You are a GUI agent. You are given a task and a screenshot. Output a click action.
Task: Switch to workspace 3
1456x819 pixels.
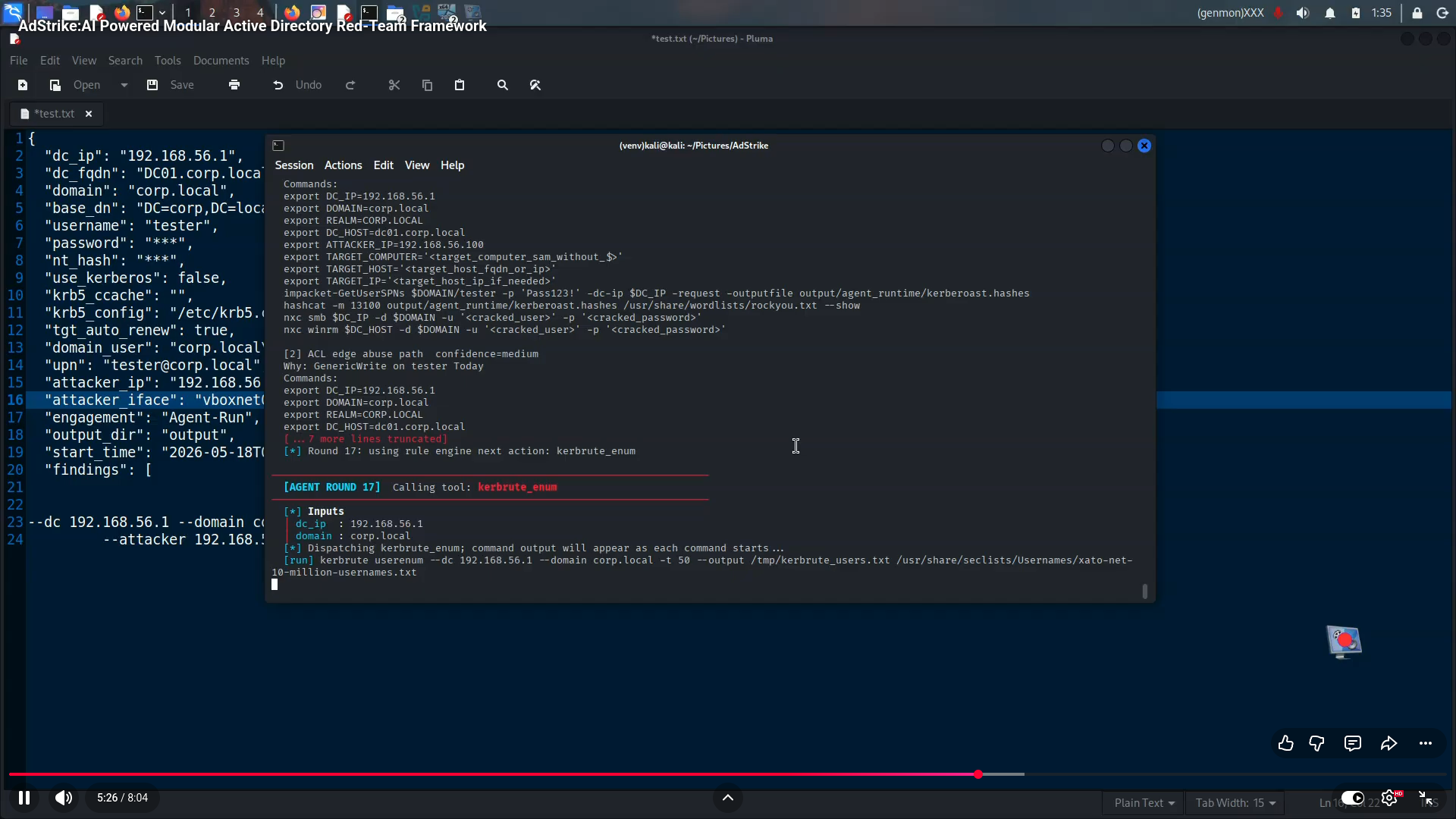click(237, 12)
